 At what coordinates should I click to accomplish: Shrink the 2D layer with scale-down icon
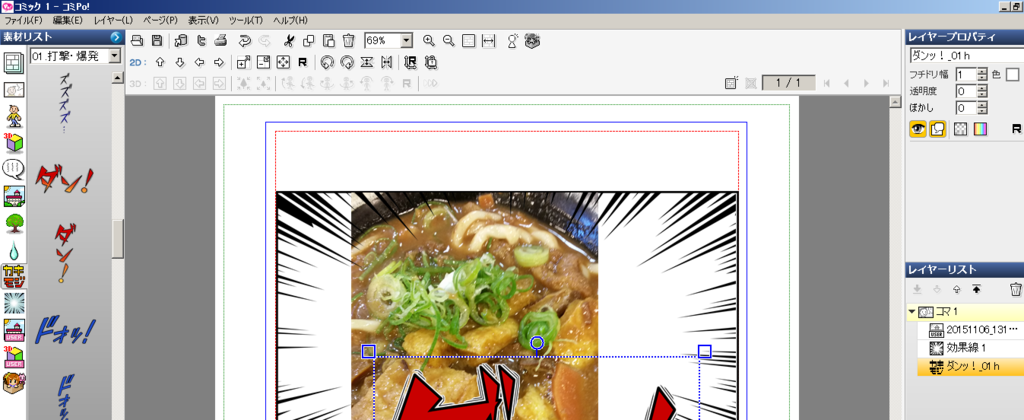263,63
